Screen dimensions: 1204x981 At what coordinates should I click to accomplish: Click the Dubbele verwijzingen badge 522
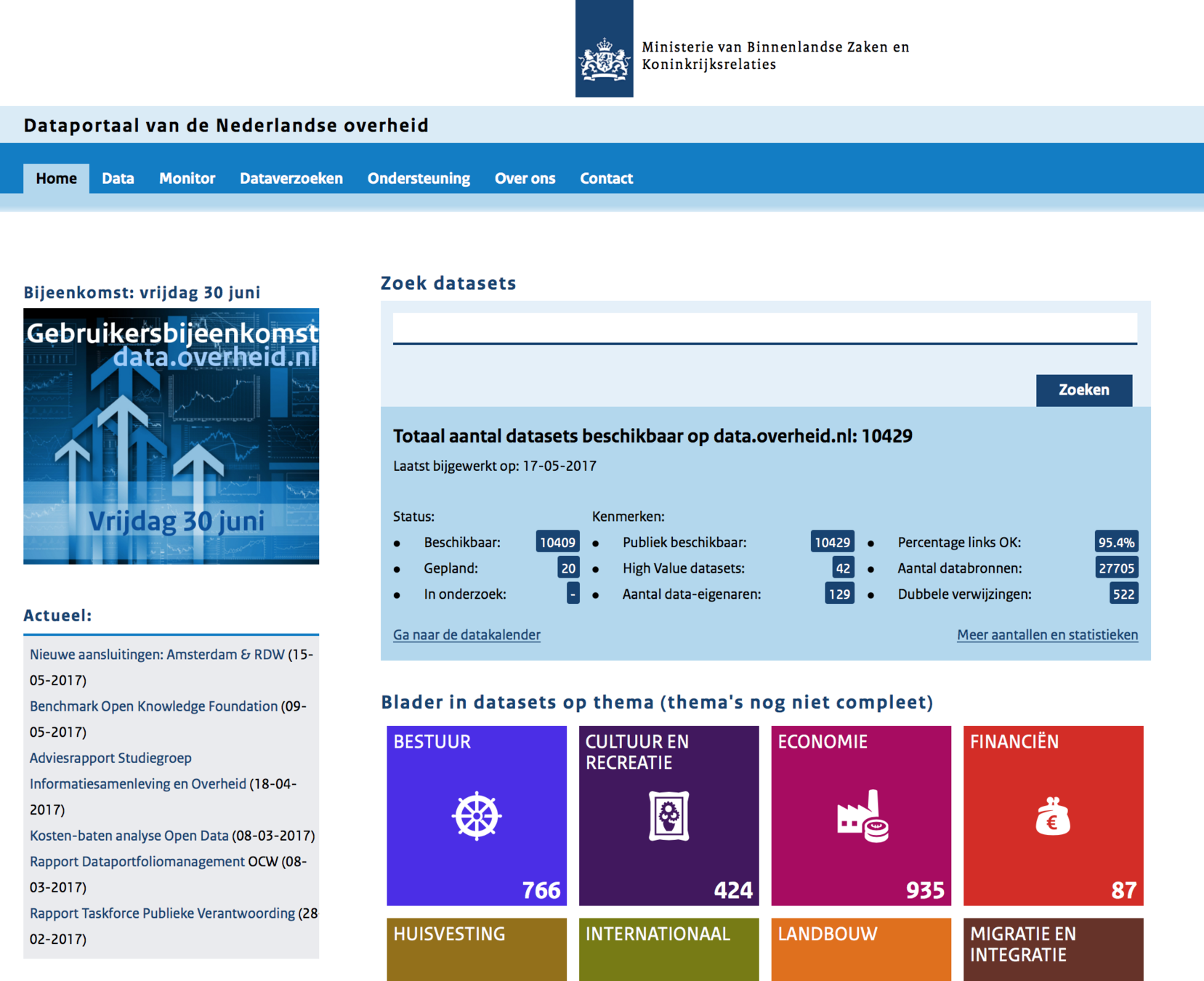[x=1123, y=594]
